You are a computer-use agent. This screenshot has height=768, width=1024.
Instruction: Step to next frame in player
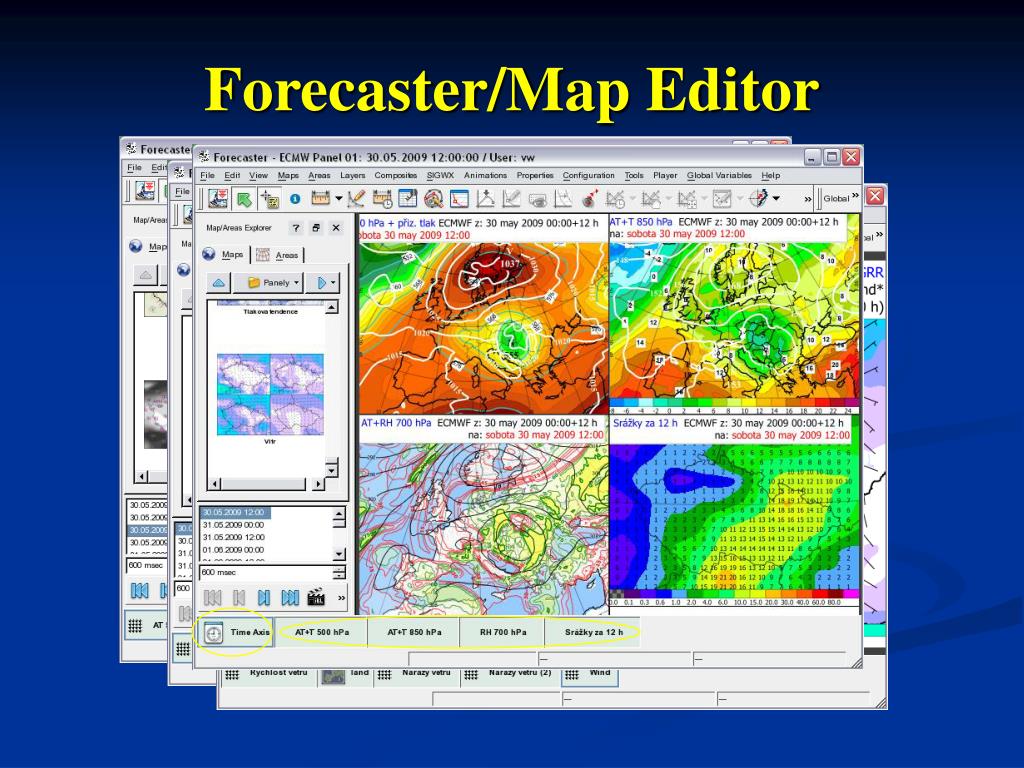tap(263, 598)
